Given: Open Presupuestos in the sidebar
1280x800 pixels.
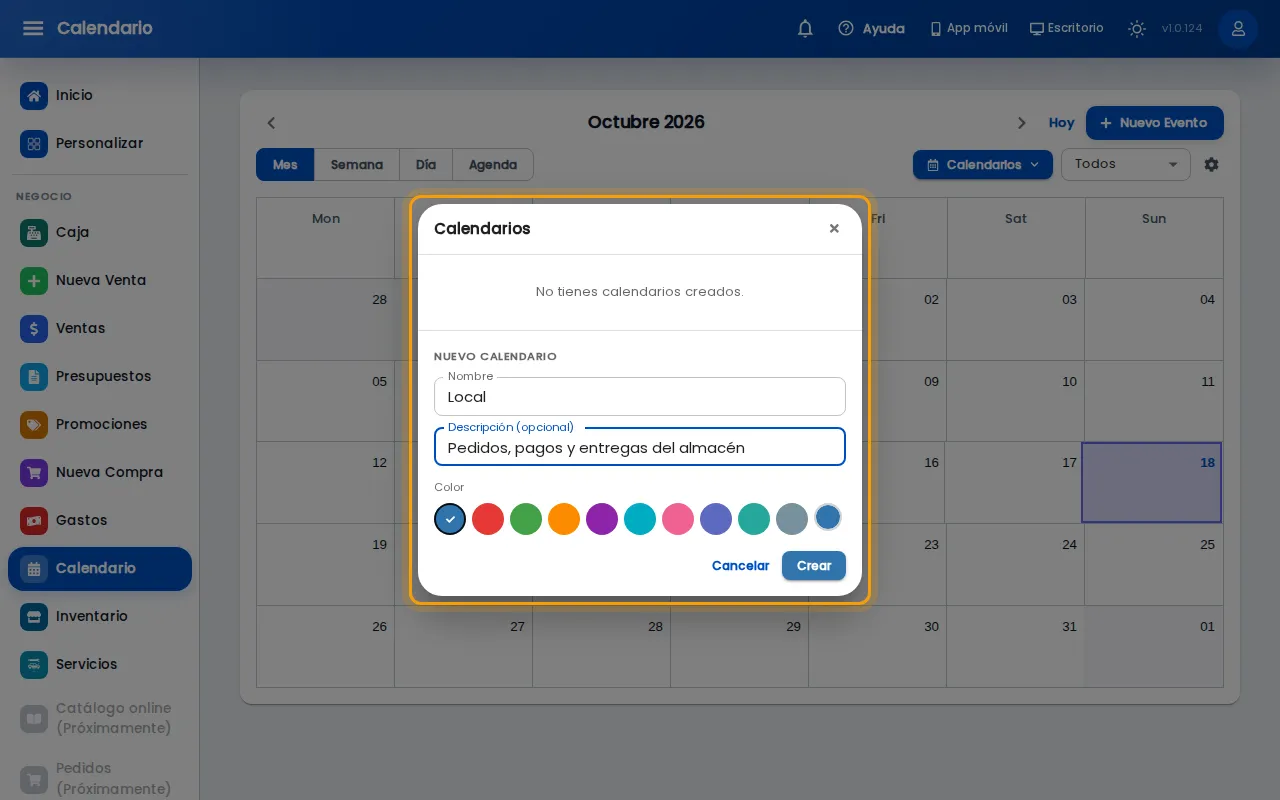Looking at the screenshot, I should point(100,376).
